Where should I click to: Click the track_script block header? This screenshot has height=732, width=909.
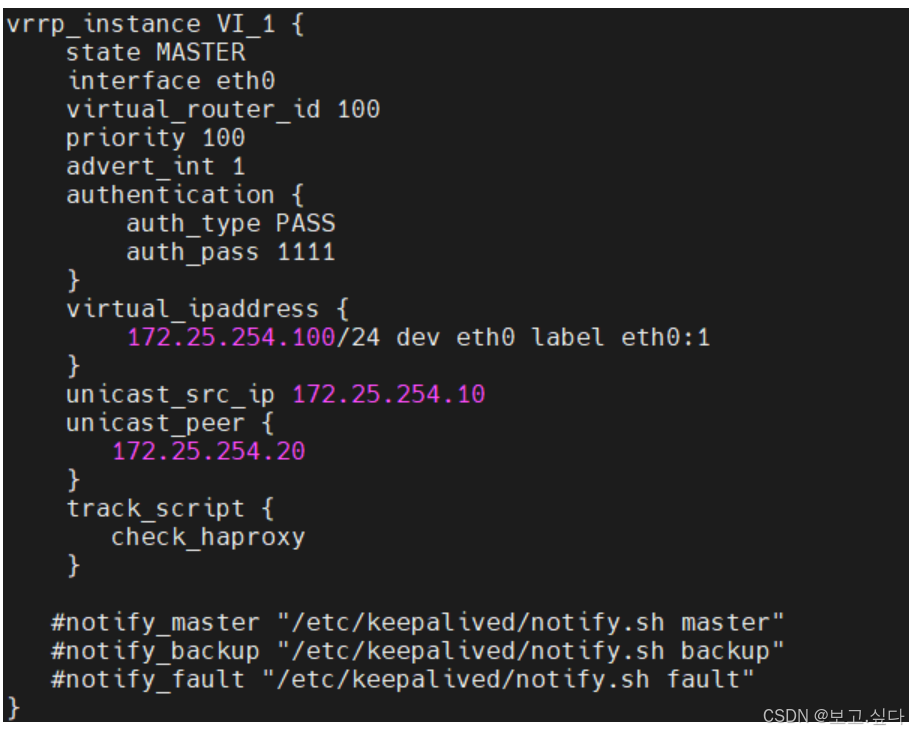(170, 508)
